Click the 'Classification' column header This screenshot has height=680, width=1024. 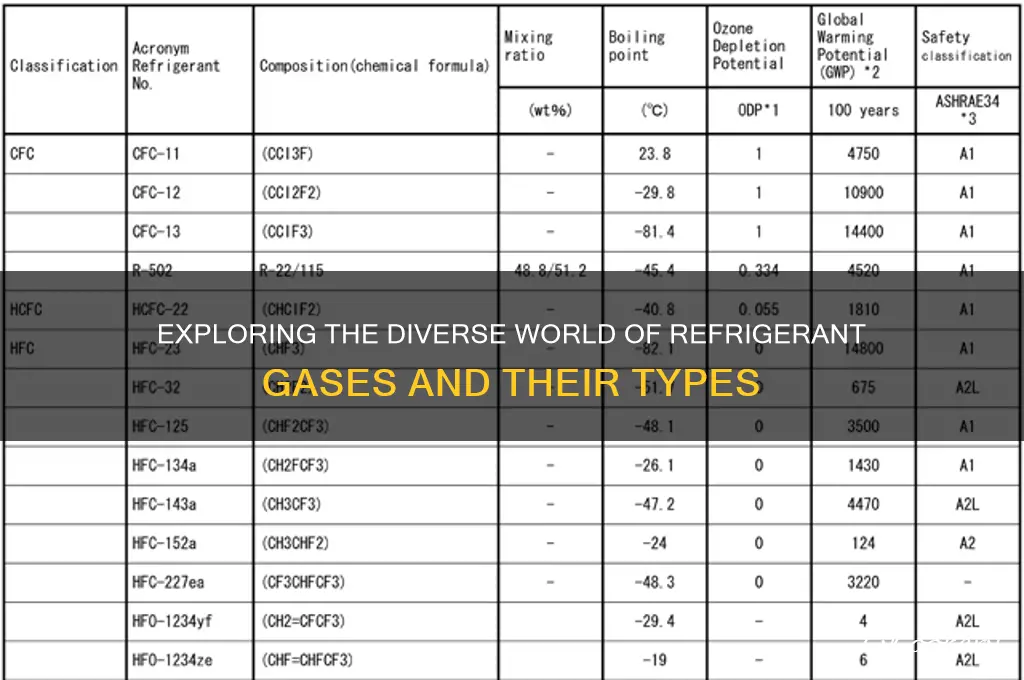pos(64,66)
